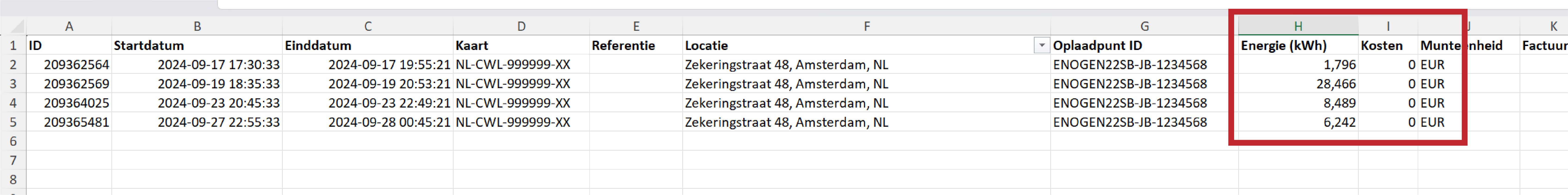
Task: Click the Kaart cell in row 2
Action: click(x=521, y=64)
